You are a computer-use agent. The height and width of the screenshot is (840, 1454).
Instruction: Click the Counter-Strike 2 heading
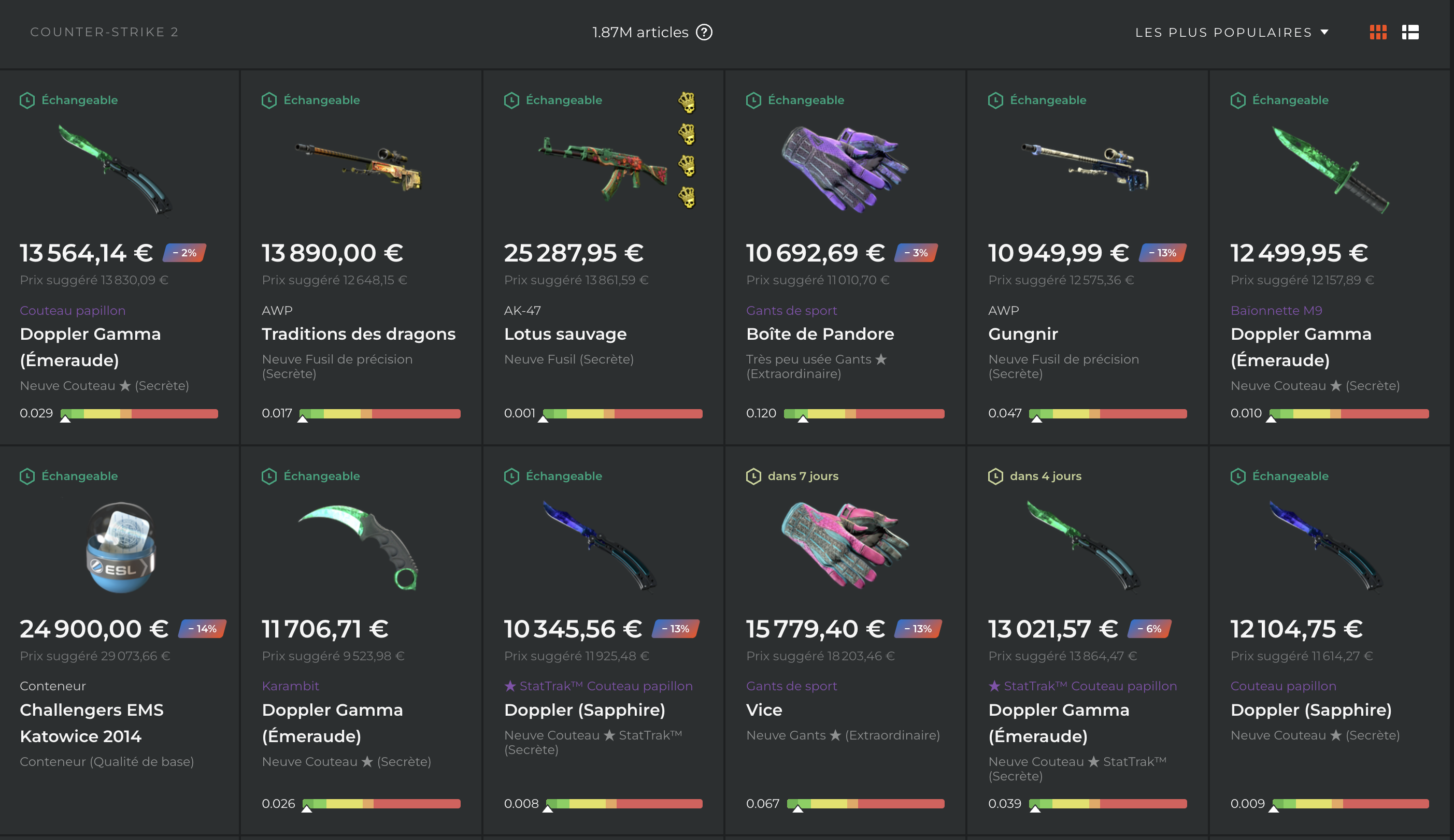click(x=104, y=32)
